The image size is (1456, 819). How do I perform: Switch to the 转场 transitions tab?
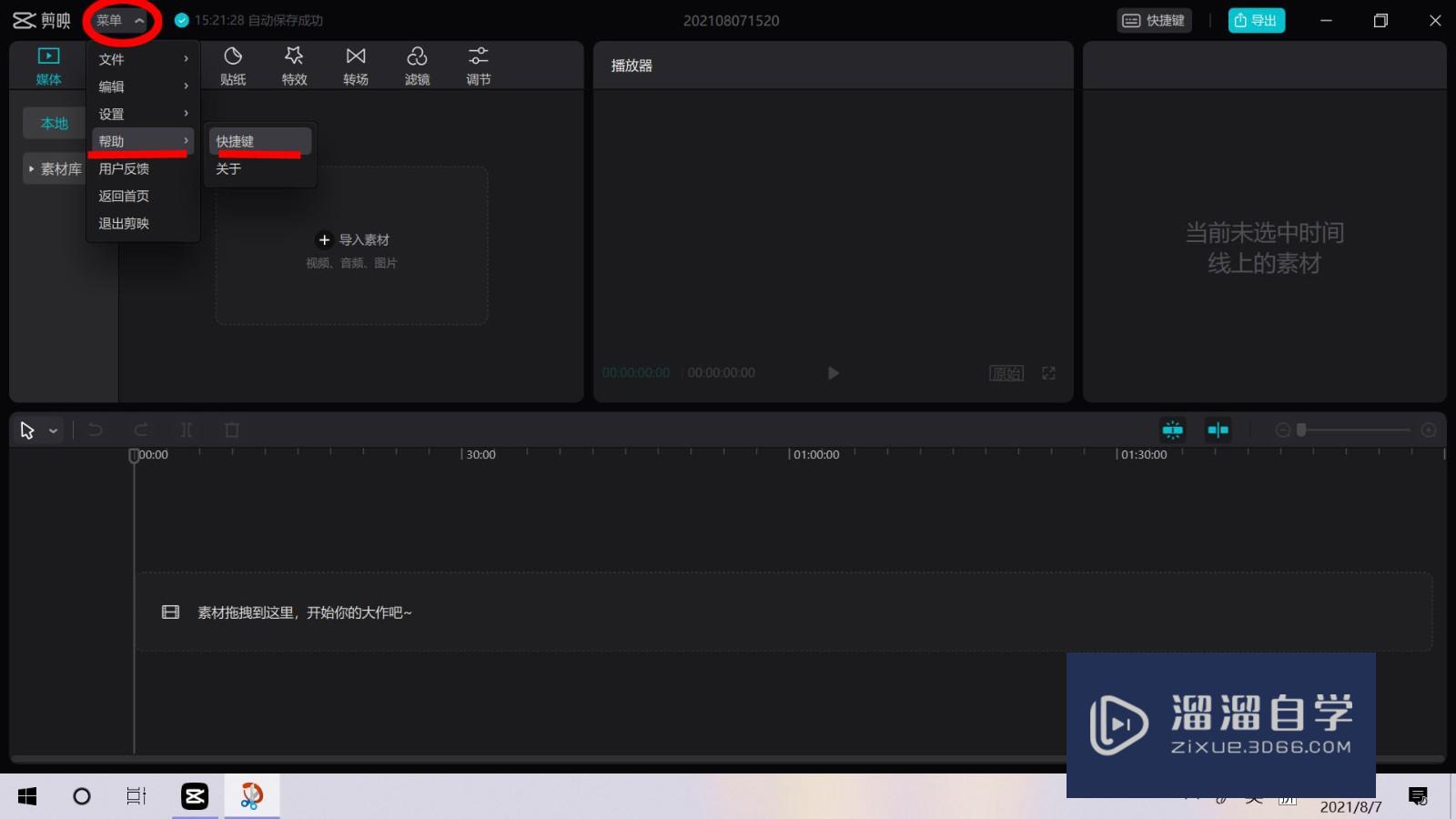click(356, 66)
